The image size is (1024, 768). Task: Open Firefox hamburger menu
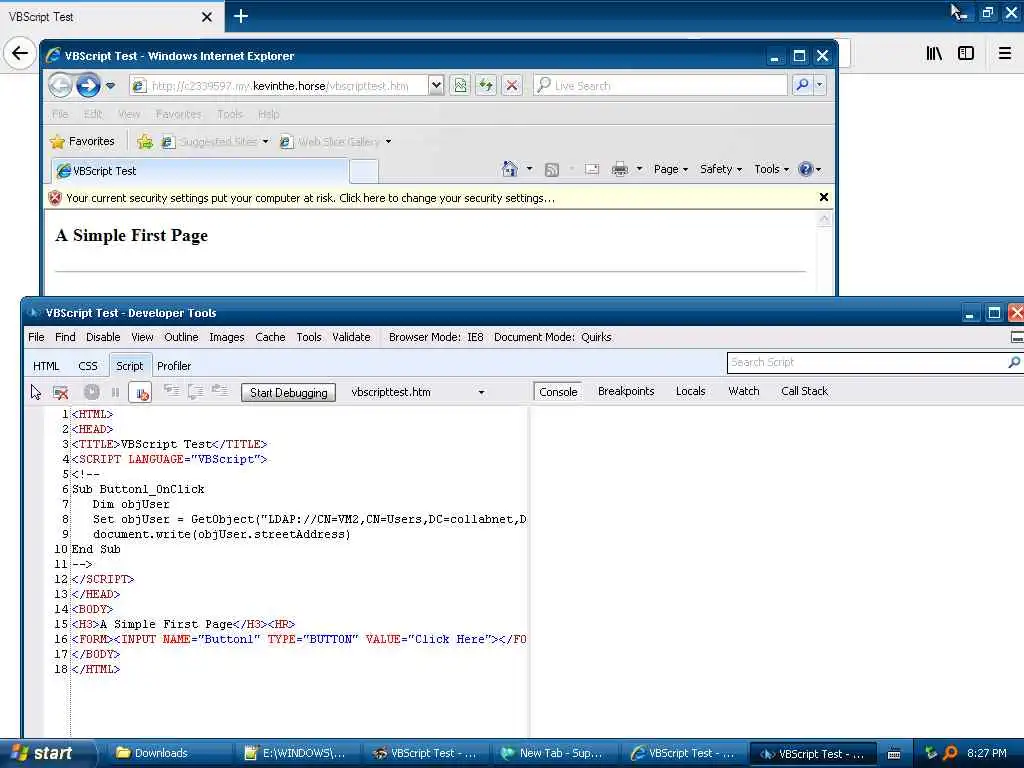(1005, 54)
